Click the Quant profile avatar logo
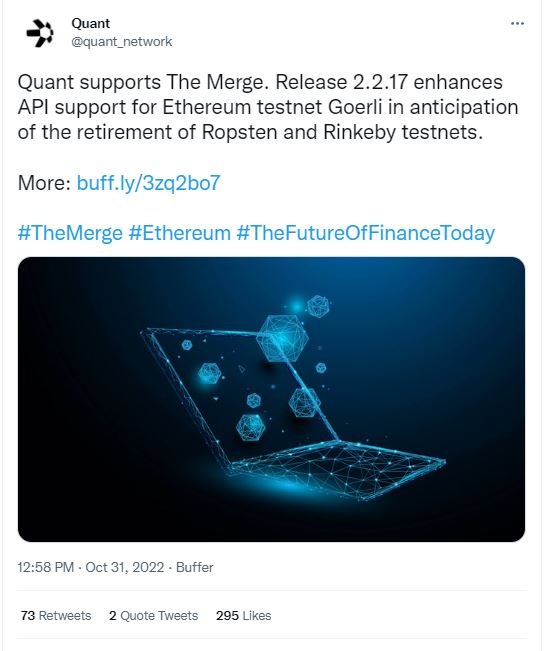The image size is (546, 651). tap(40, 33)
